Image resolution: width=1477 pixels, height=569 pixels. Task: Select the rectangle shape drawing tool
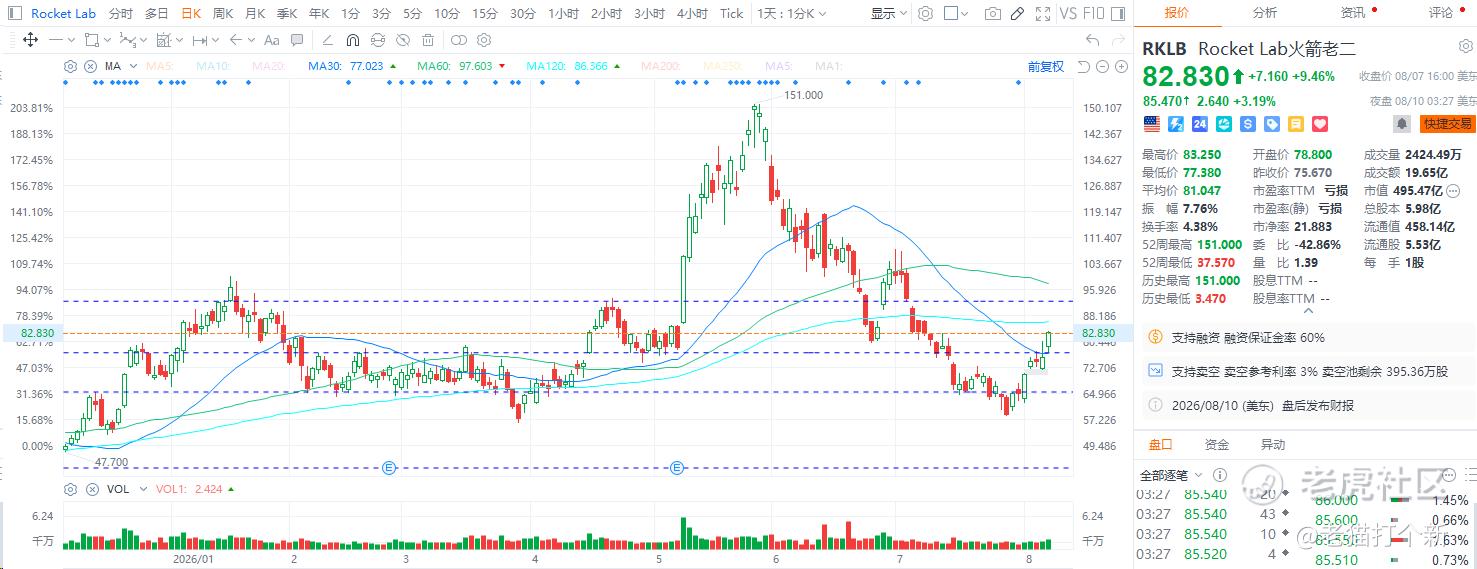[91, 40]
